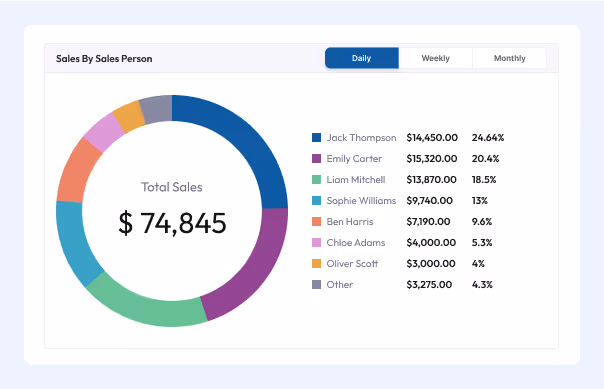Click Emily Carter's purple legend swatch
This screenshot has width=604, height=389.
[x=316, y=159]
